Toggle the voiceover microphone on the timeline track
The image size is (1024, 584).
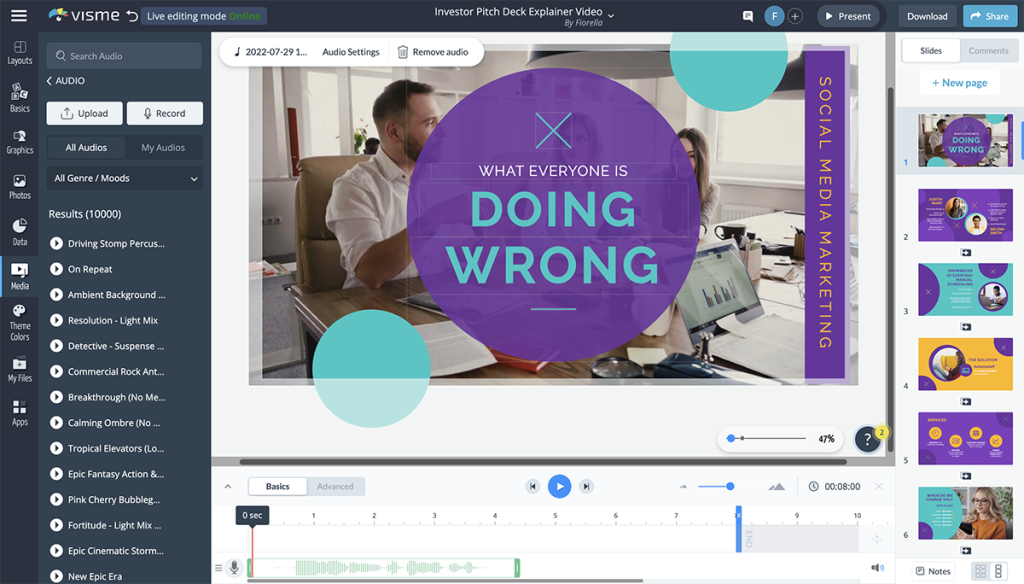pos(233,567)
